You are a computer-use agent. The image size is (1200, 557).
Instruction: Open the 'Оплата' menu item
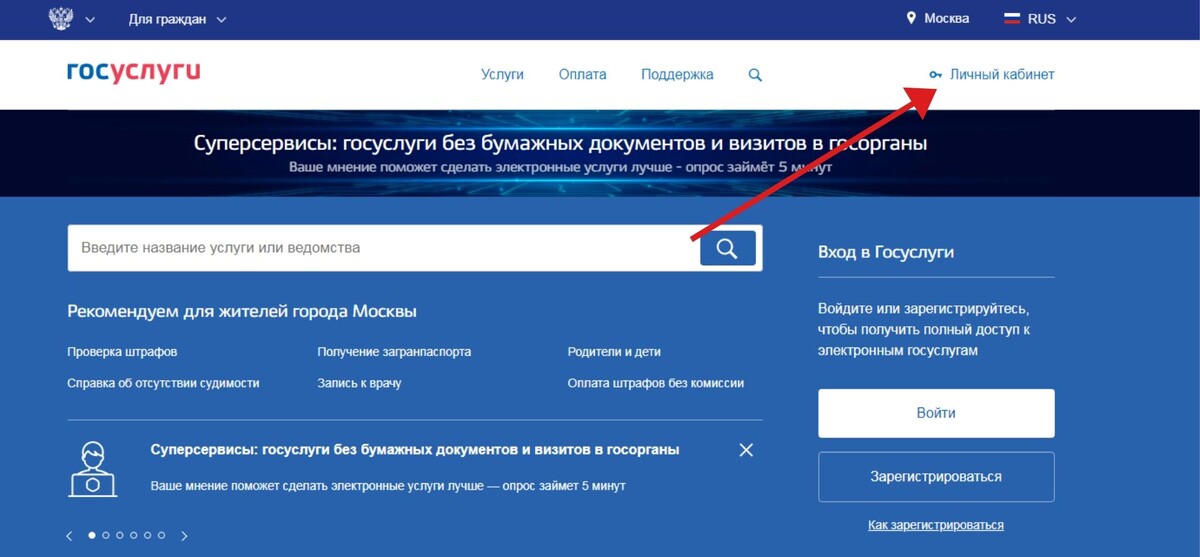click(583, 74)
